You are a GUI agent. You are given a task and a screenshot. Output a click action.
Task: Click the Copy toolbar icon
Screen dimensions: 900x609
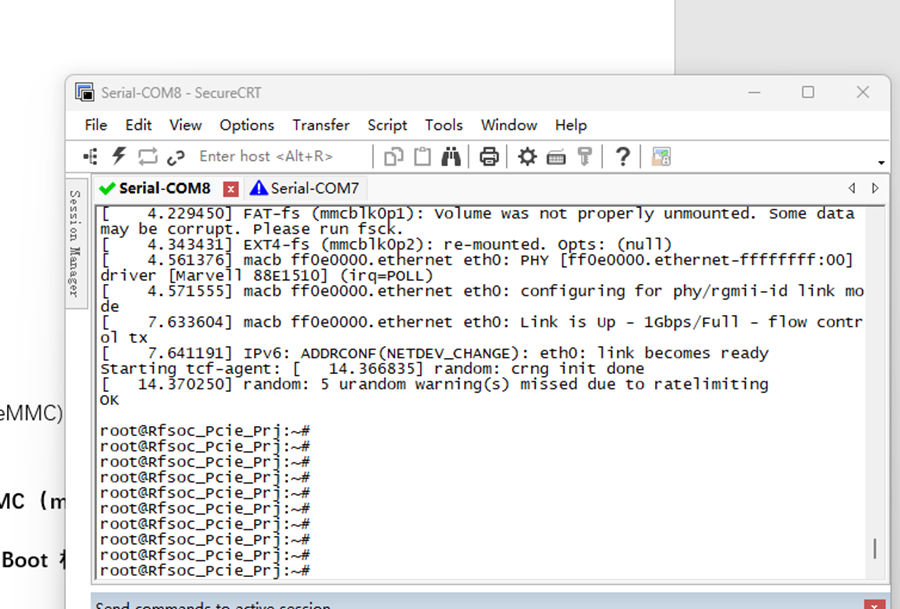pyautogui.click(x=393, y=156)
